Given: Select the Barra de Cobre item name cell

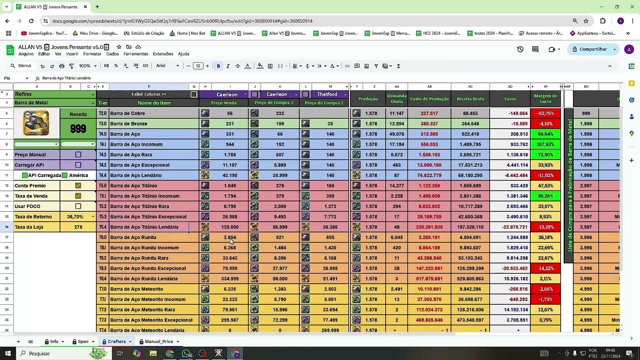Looking at the screenshot, I should pyautogui.click(x=154, y=113).
